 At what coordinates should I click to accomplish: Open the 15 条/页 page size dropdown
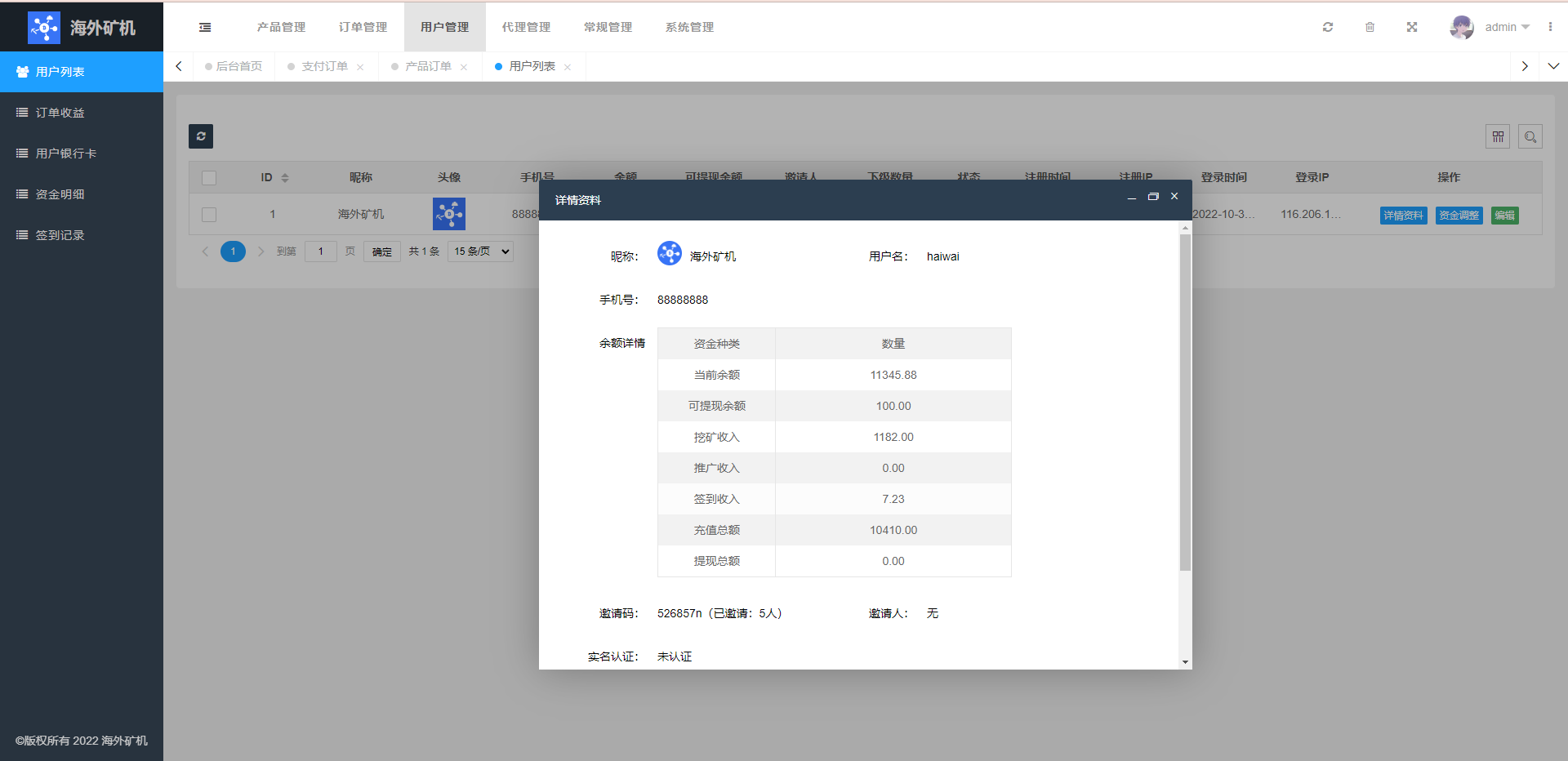(481, 251)
